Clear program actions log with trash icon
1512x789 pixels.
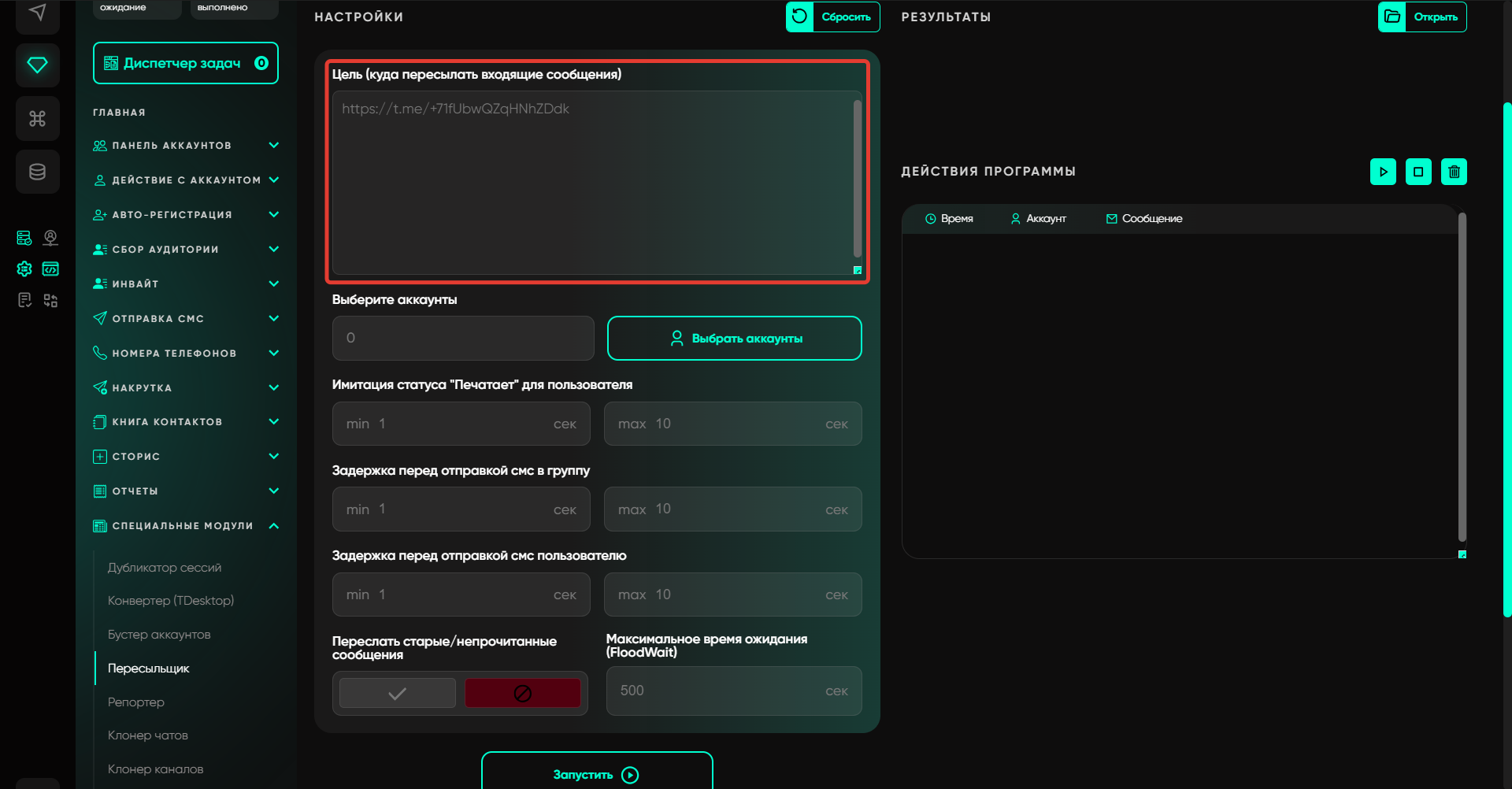(1454, 172)
